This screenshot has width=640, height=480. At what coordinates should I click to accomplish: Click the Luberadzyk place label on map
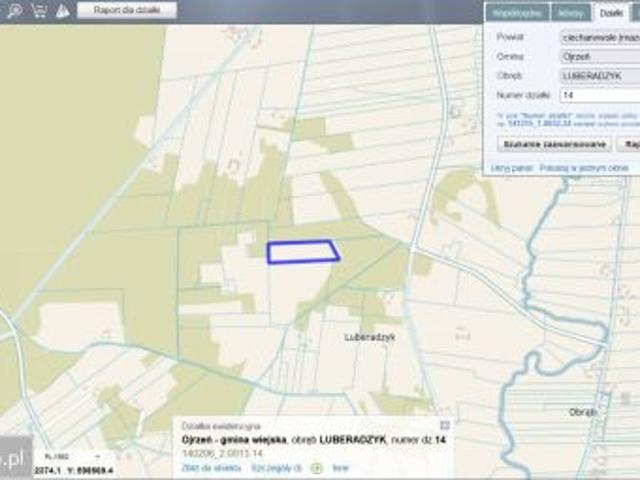coord(370,338)
